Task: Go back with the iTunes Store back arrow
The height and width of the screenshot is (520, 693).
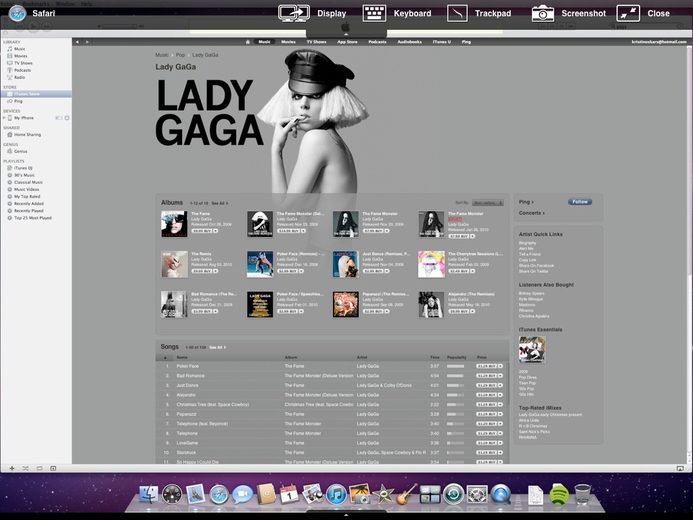Action: (x=77, y=42)
